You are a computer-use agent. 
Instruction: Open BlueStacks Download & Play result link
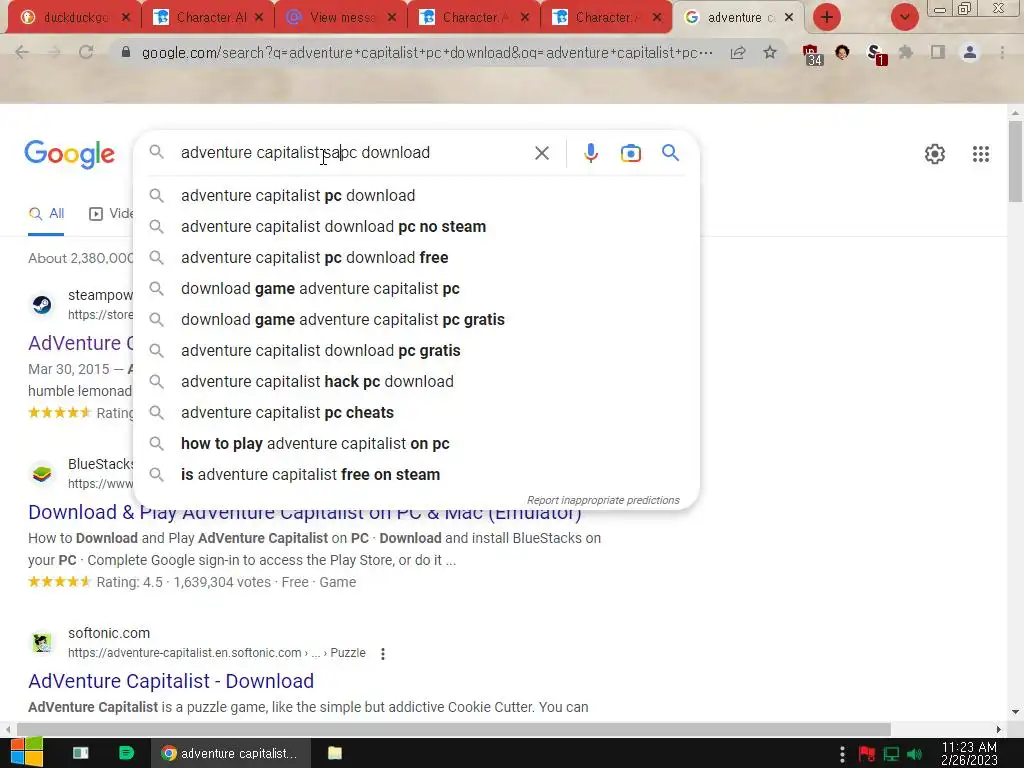pos(304,513)
